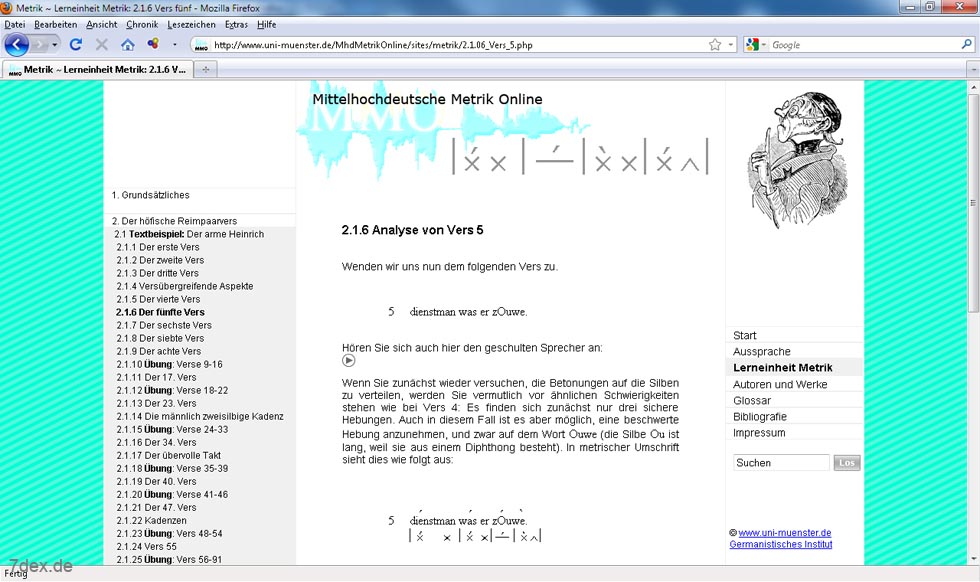The height and width of the screenshot is (582, 980).
Task: Go back with the browser Back arrow
Action: click(x=17, y=44)
